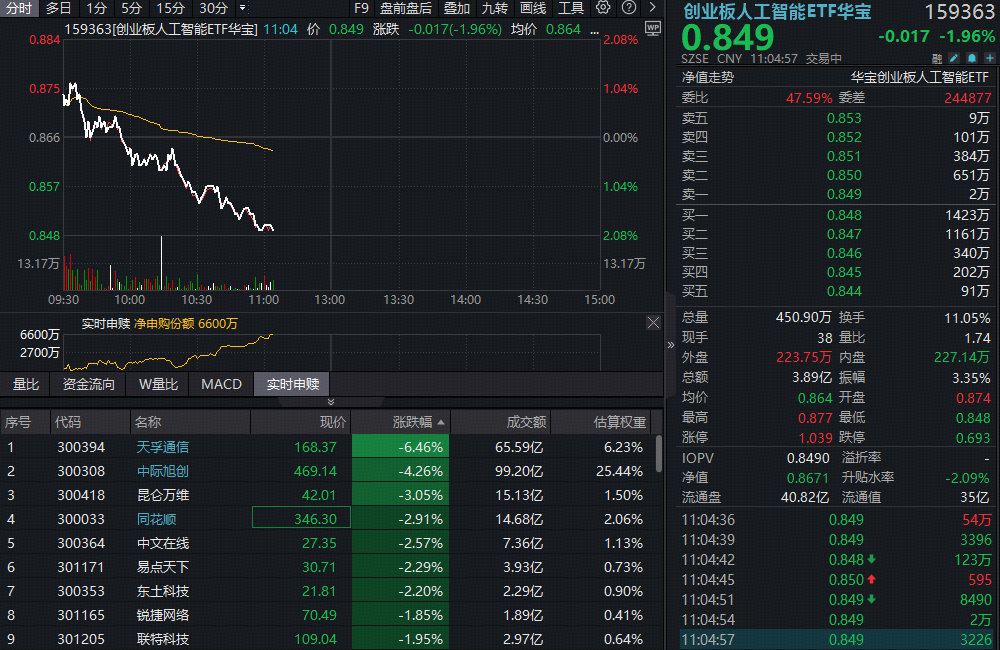Click the WP logo on the chart
Screen dimensions: 1000x650
click(652, 28)
